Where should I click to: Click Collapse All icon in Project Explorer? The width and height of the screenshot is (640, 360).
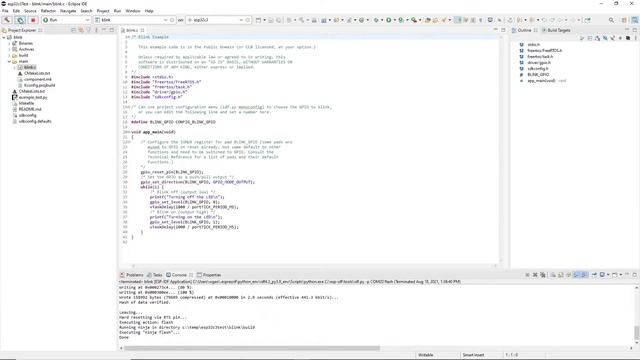73,30
